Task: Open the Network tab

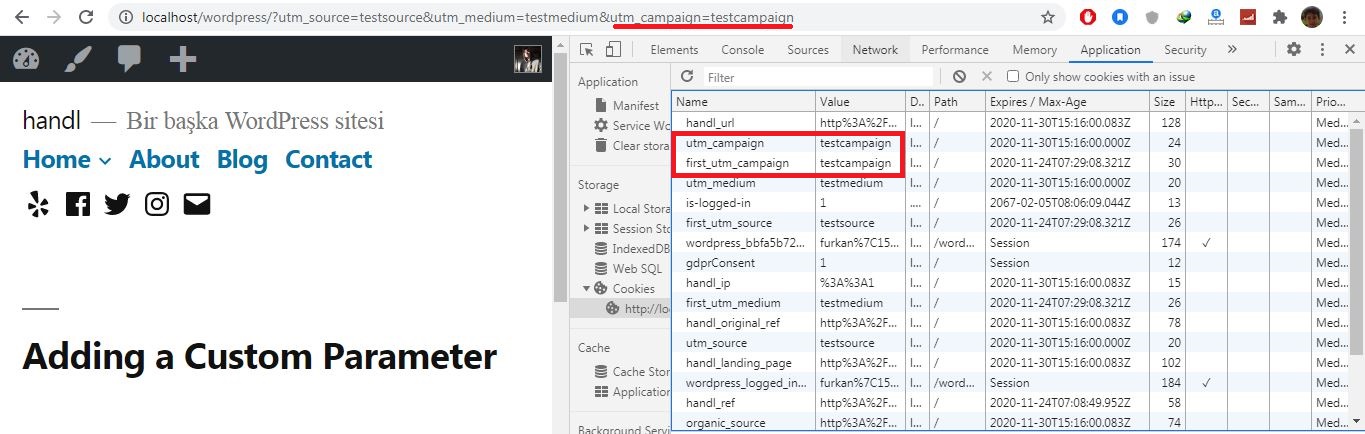Action: tap(874, 50)
